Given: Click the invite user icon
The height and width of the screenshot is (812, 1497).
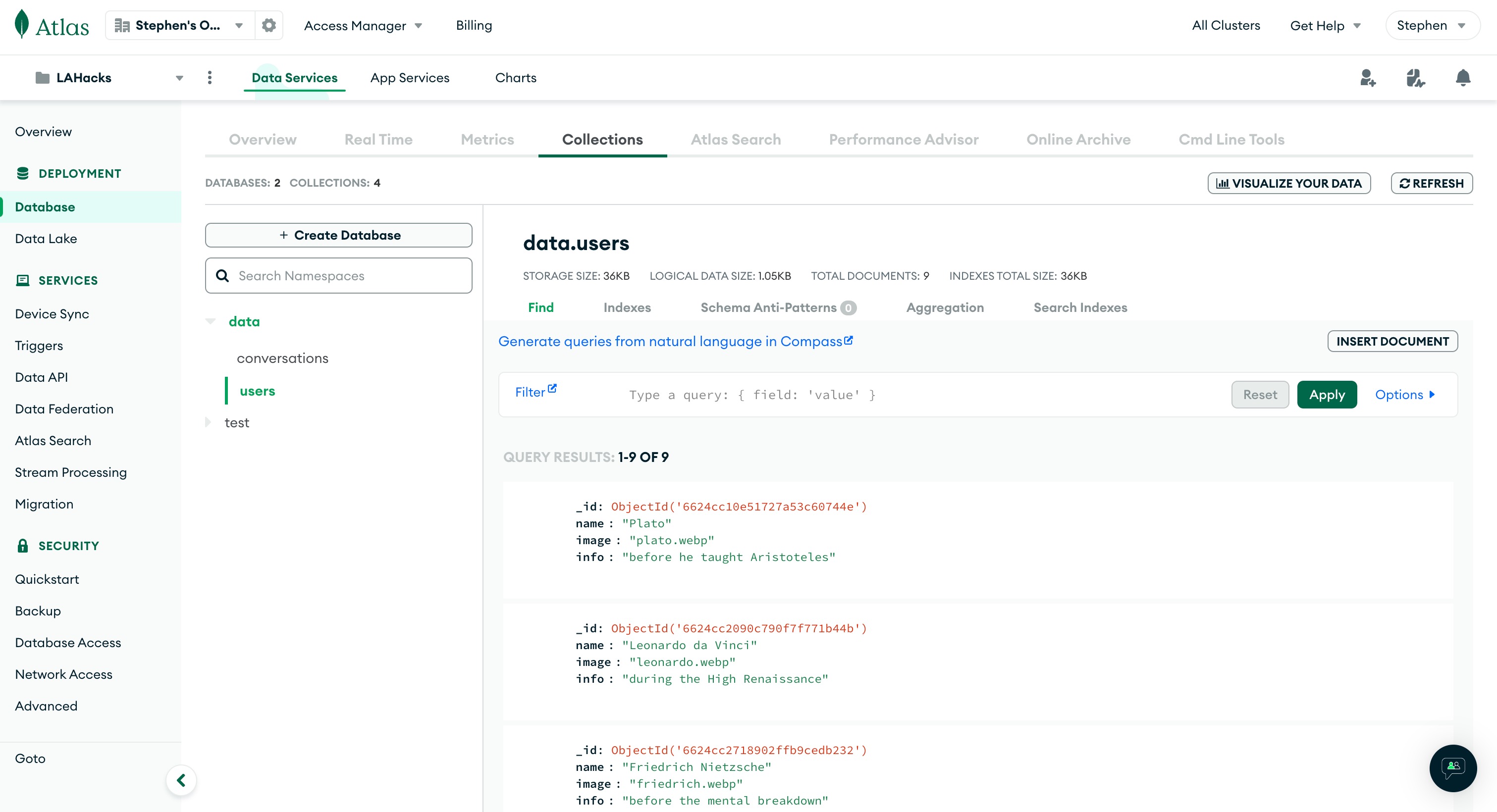Looking at the screenshot, I should pos(1367,78).
